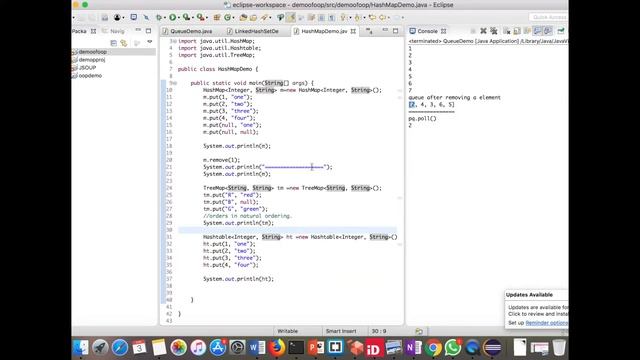Click the green Run button in the toolbar
The image size is (640, 360).
tap(173, 18)
